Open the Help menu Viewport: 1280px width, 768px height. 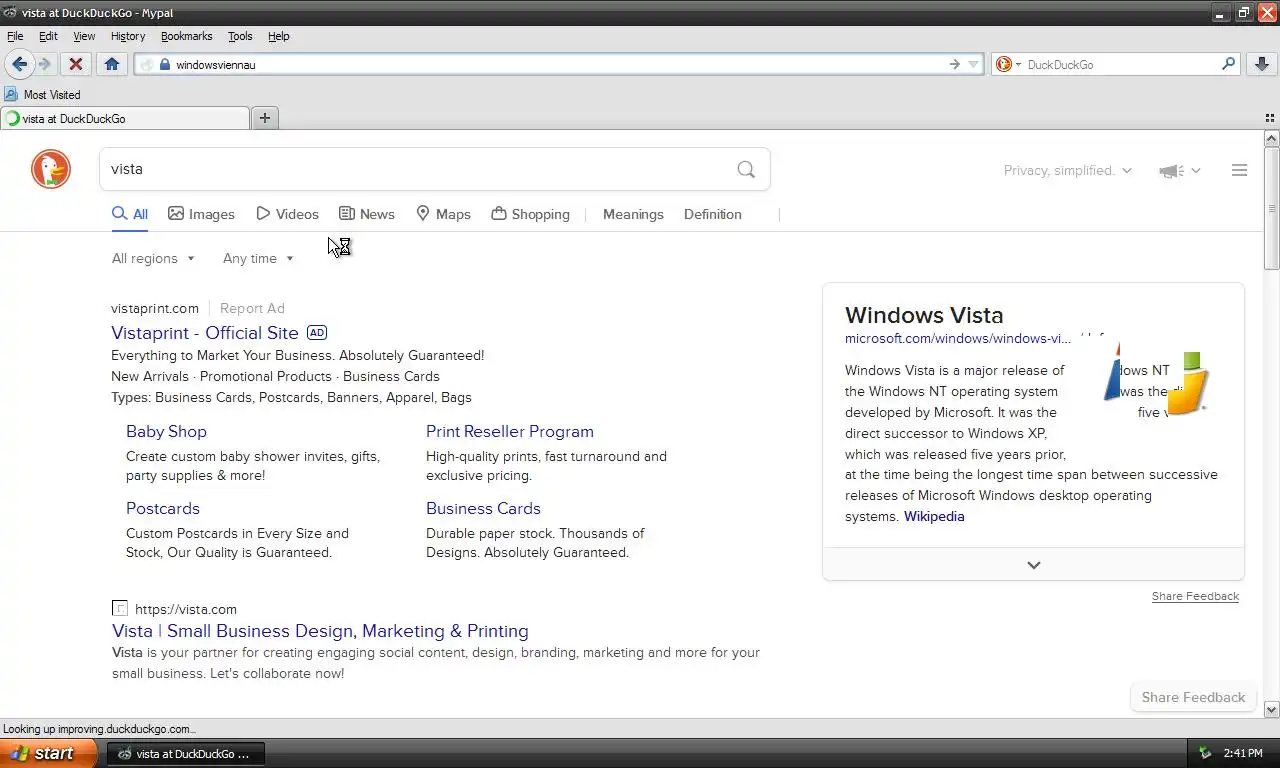click(279, 36)
